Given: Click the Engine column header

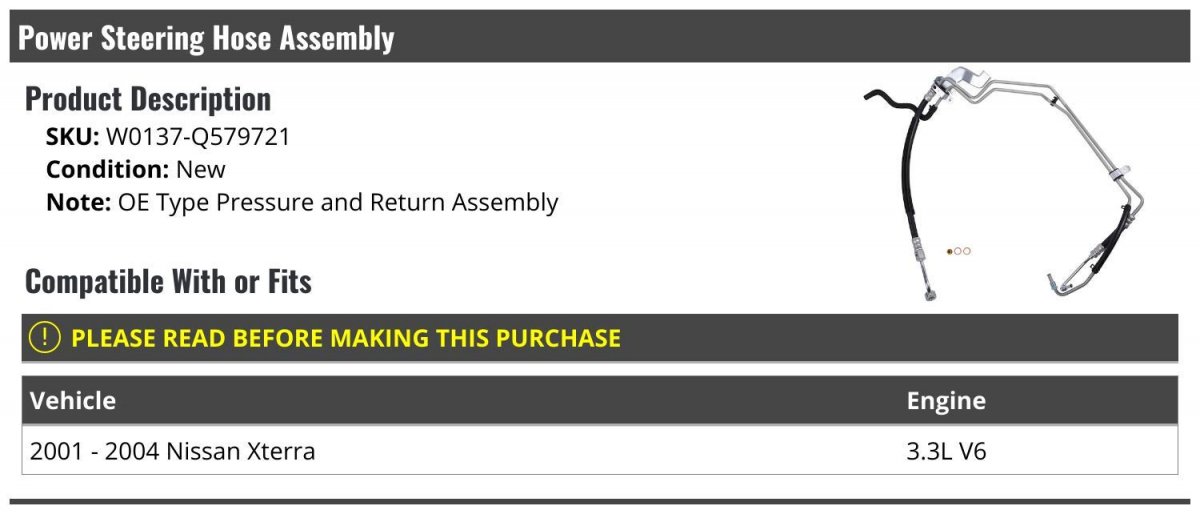Looking at the screenshot, I should tap(946, 401).
